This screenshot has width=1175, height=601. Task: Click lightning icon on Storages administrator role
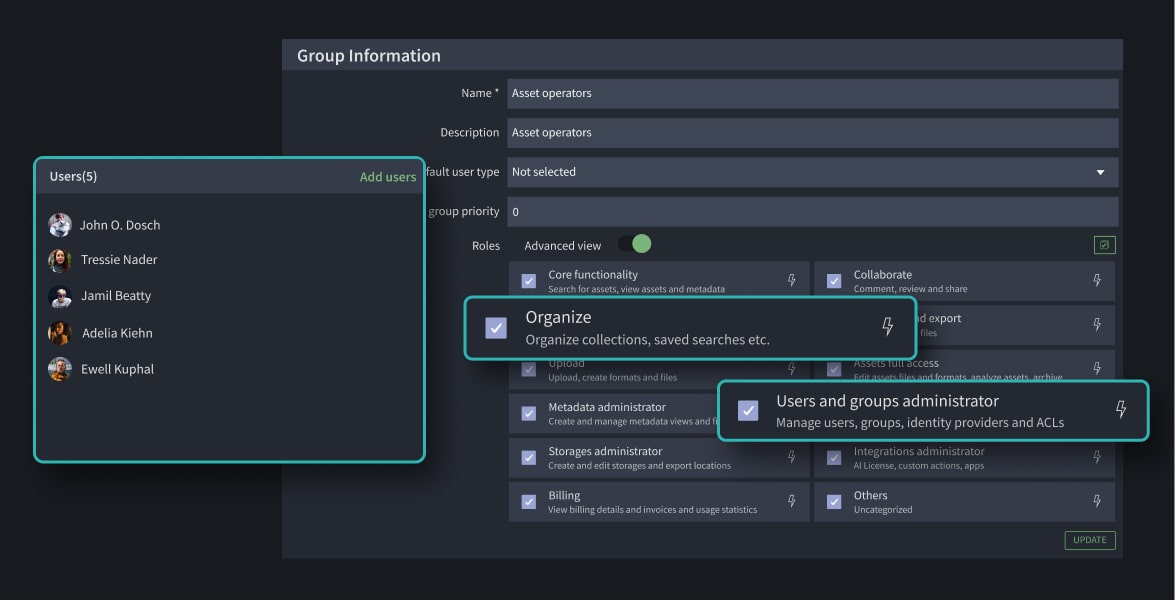coord(791,457)
